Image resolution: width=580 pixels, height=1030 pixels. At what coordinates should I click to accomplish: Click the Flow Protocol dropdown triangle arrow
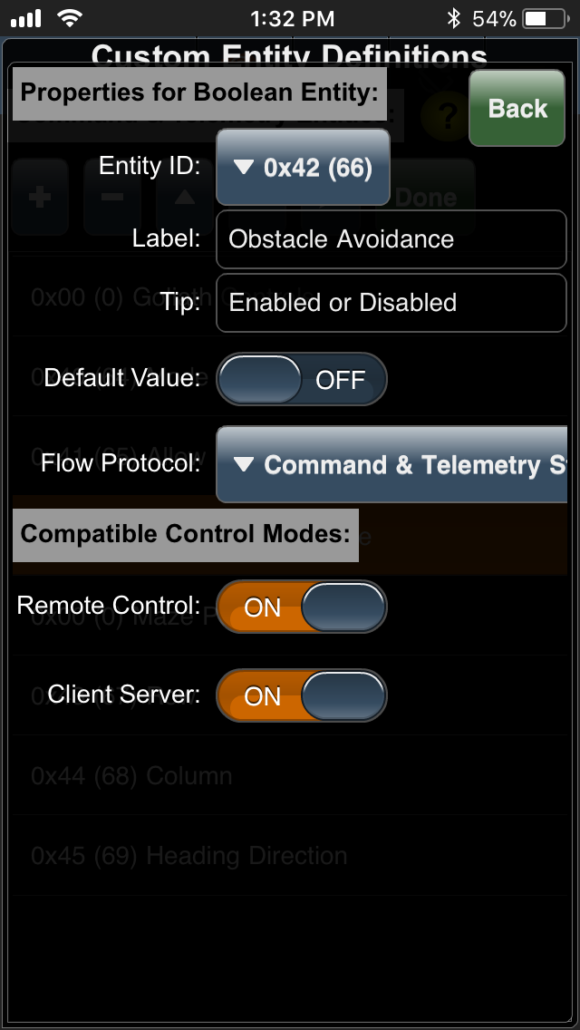(x=244, y=465)
